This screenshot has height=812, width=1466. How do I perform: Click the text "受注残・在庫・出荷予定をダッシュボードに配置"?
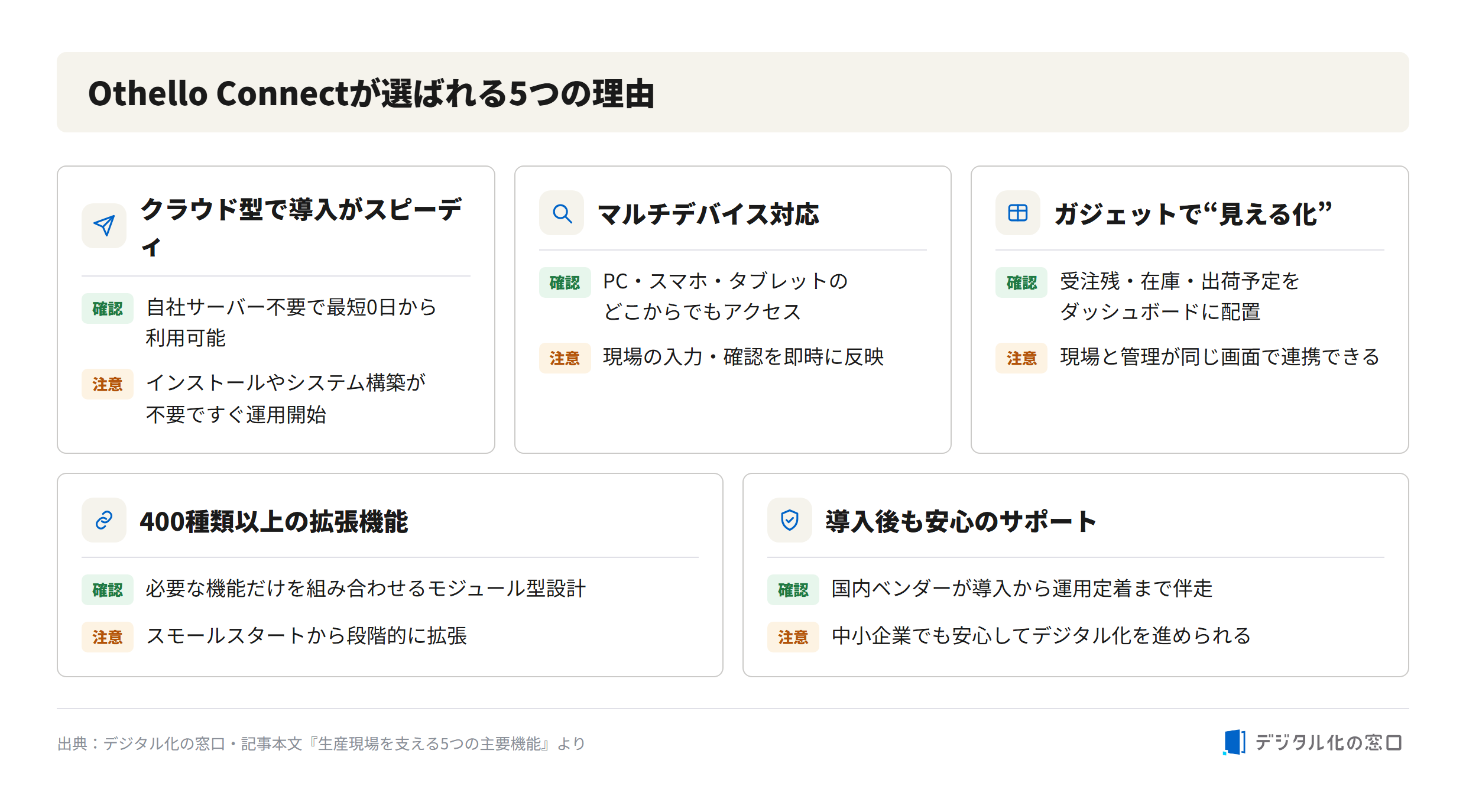[1180, 296]
